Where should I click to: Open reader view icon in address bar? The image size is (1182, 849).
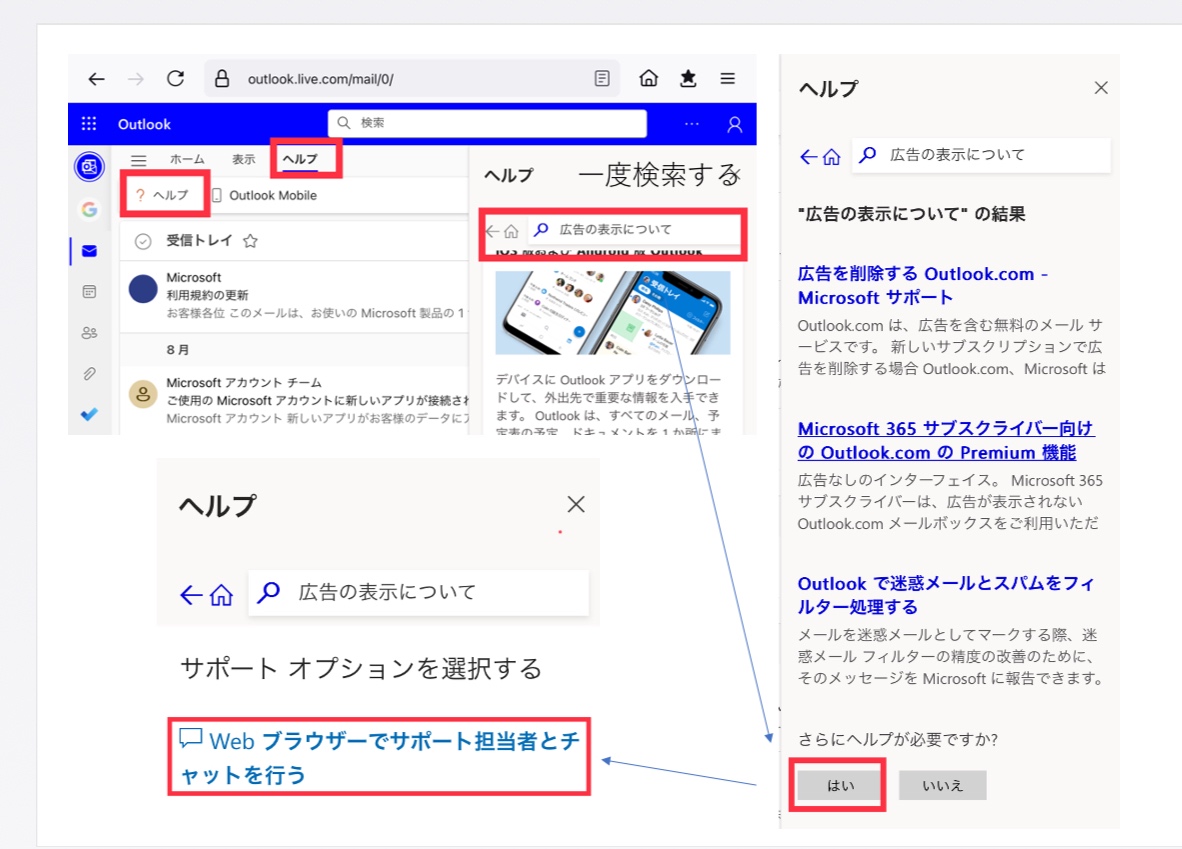point(602,78)
